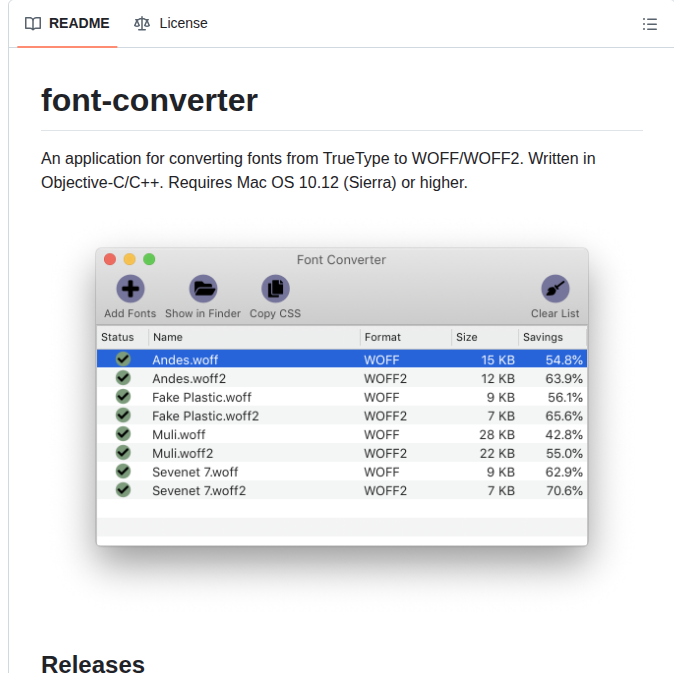Click the checkmark status of Fake Plastic.woff2
This screenshot has height=673, width=674.
(x=123, y=415)
